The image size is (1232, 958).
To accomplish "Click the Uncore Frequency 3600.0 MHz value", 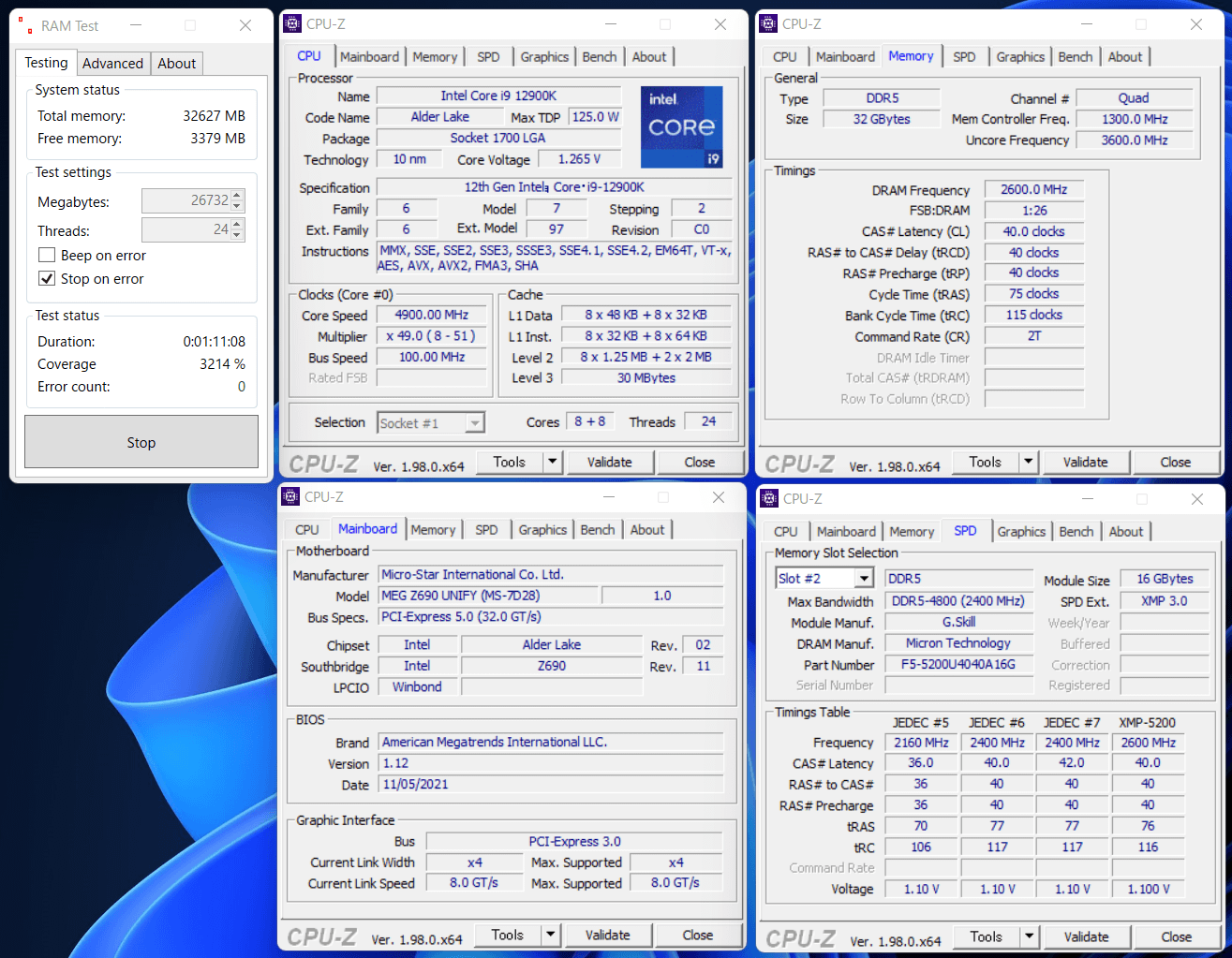I will (x=1135, y=140).
